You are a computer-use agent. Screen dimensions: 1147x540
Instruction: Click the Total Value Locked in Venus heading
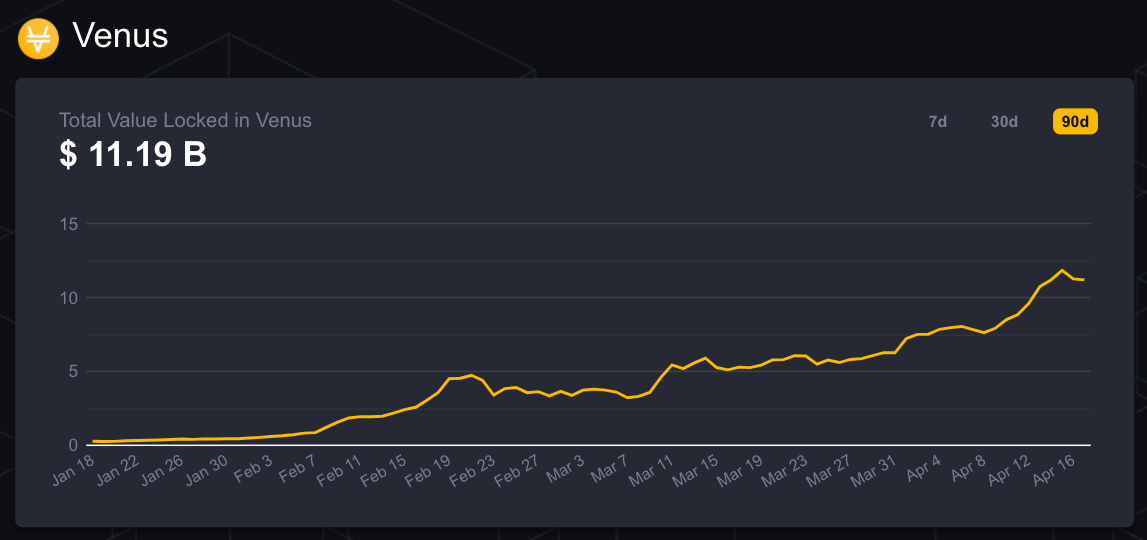tap(185, 121)
